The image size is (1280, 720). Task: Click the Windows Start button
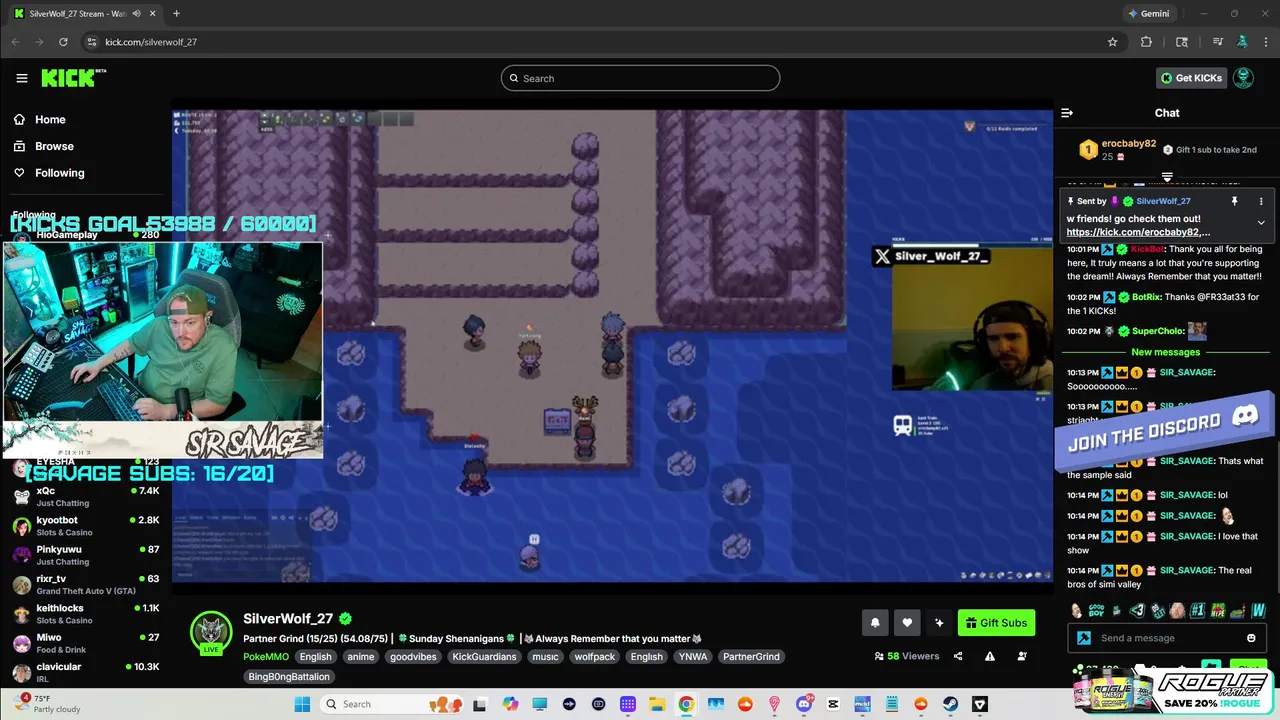302,704
